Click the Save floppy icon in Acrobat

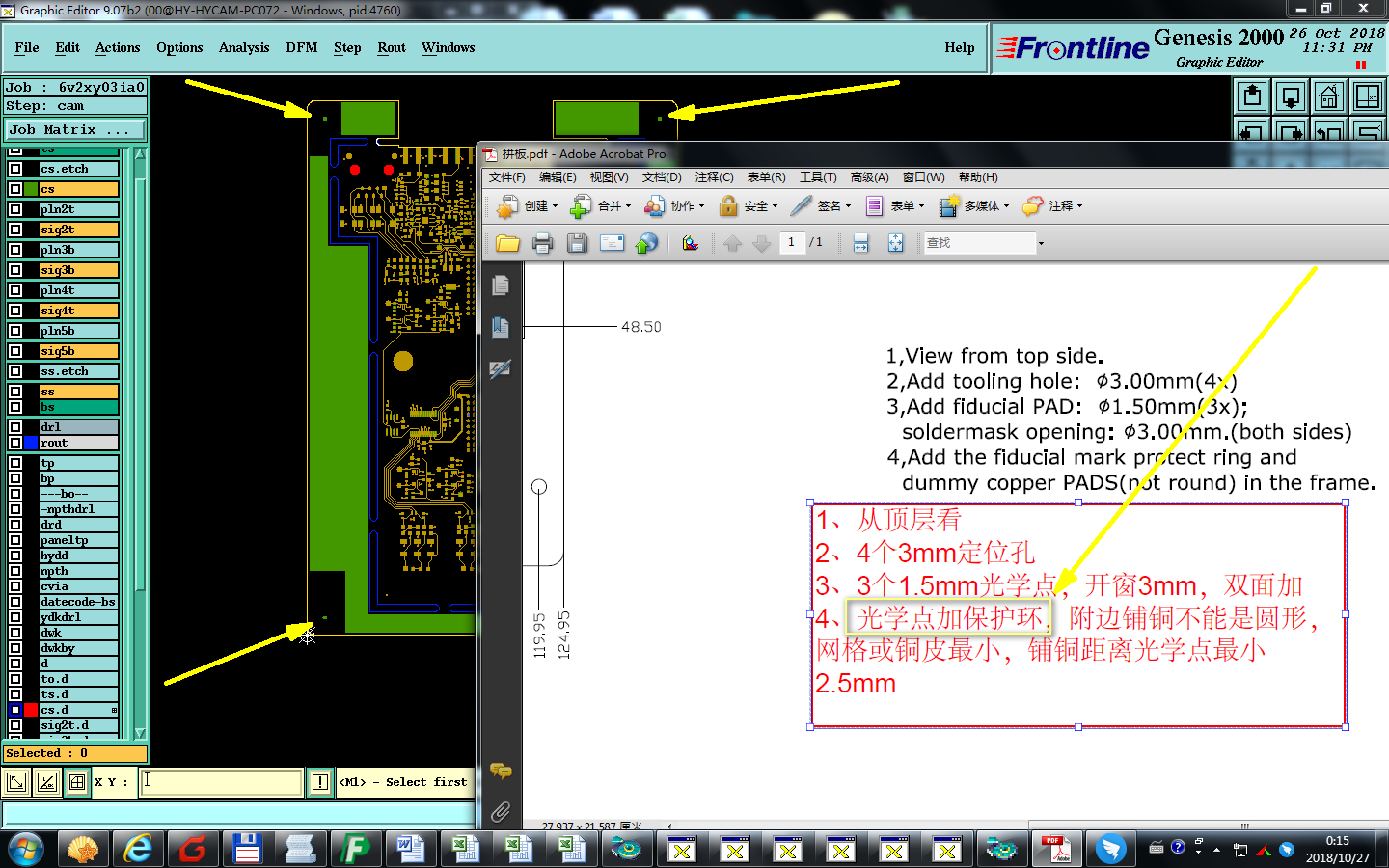pos(577,243)
